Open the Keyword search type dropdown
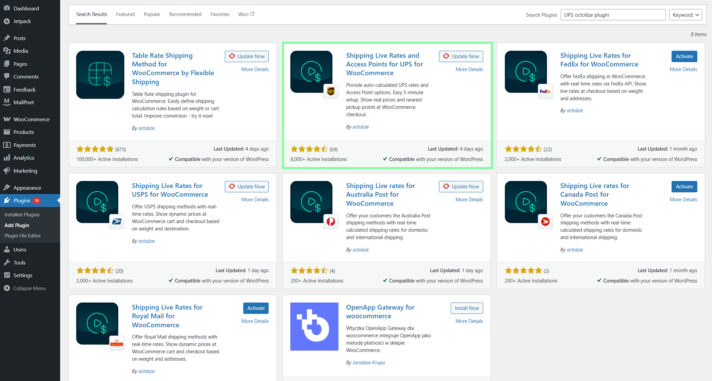This screenshot has height=381, width=712. pos(686,15)
